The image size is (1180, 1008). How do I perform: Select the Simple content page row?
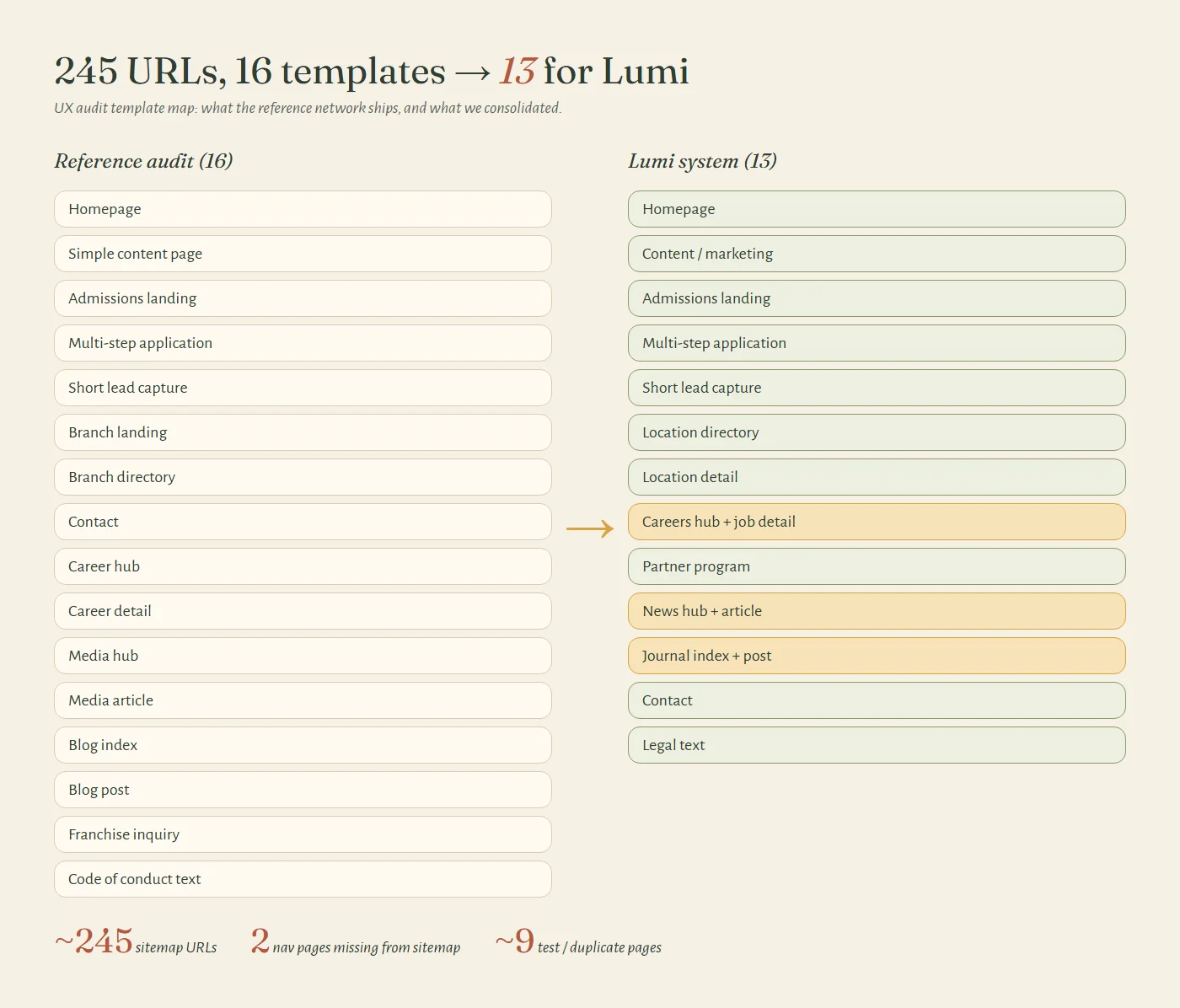coord(303,254)
